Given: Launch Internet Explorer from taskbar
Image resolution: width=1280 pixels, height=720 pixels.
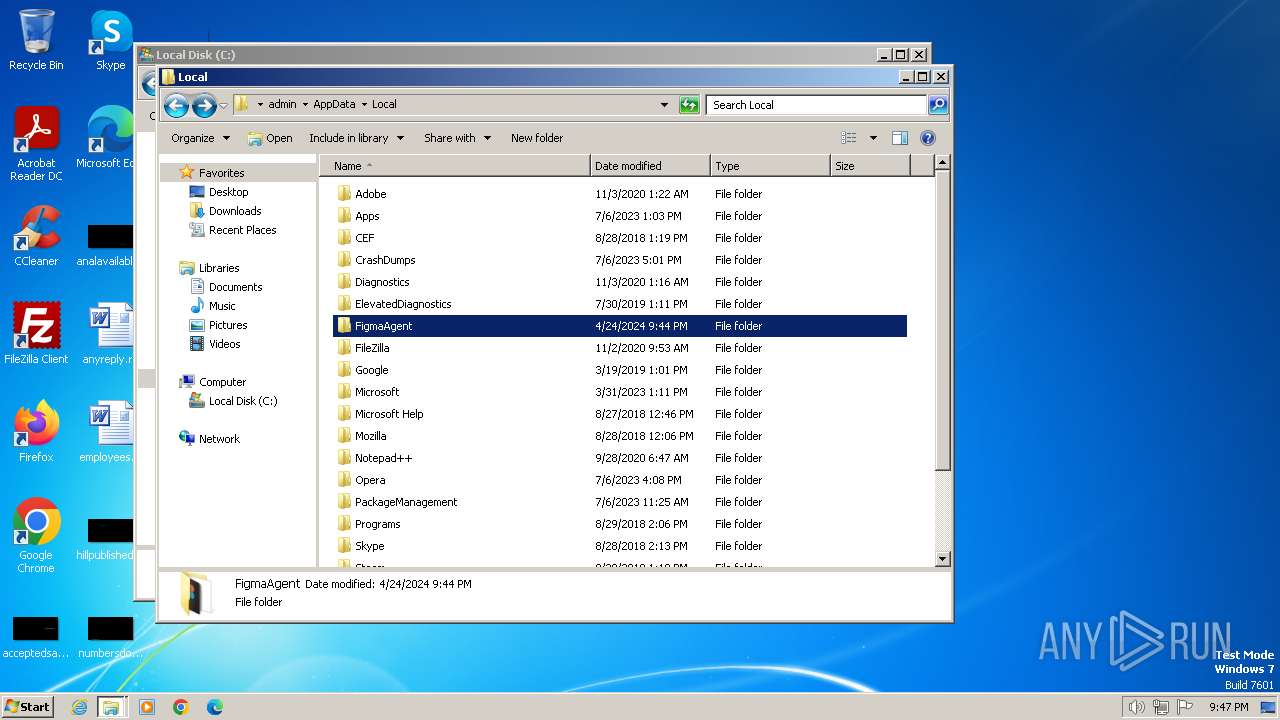Looking at the screenshot, I should (79, 707).
